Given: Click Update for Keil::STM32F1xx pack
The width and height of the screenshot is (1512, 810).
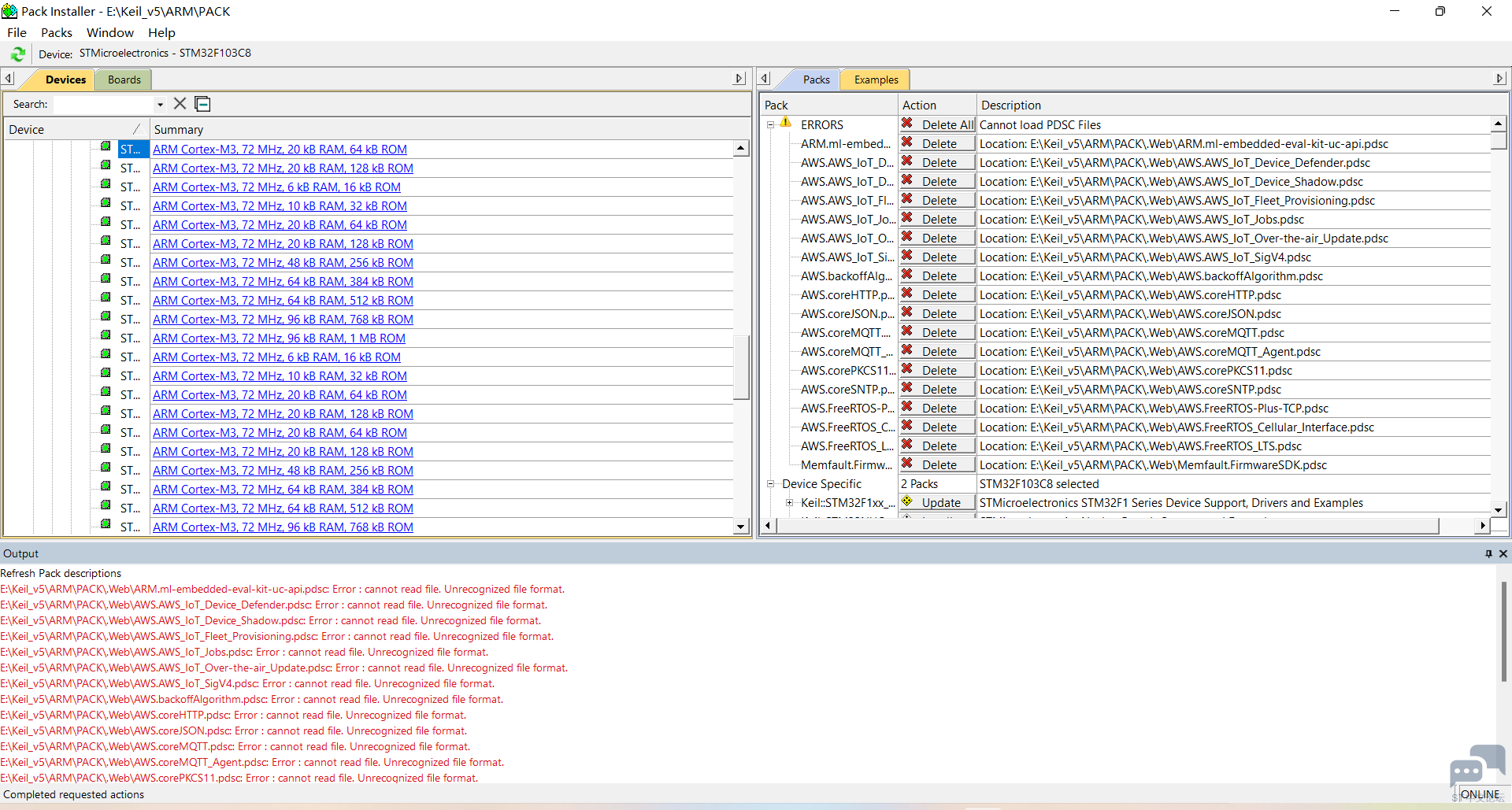Looking at the screenshot, I should point(938,502).
